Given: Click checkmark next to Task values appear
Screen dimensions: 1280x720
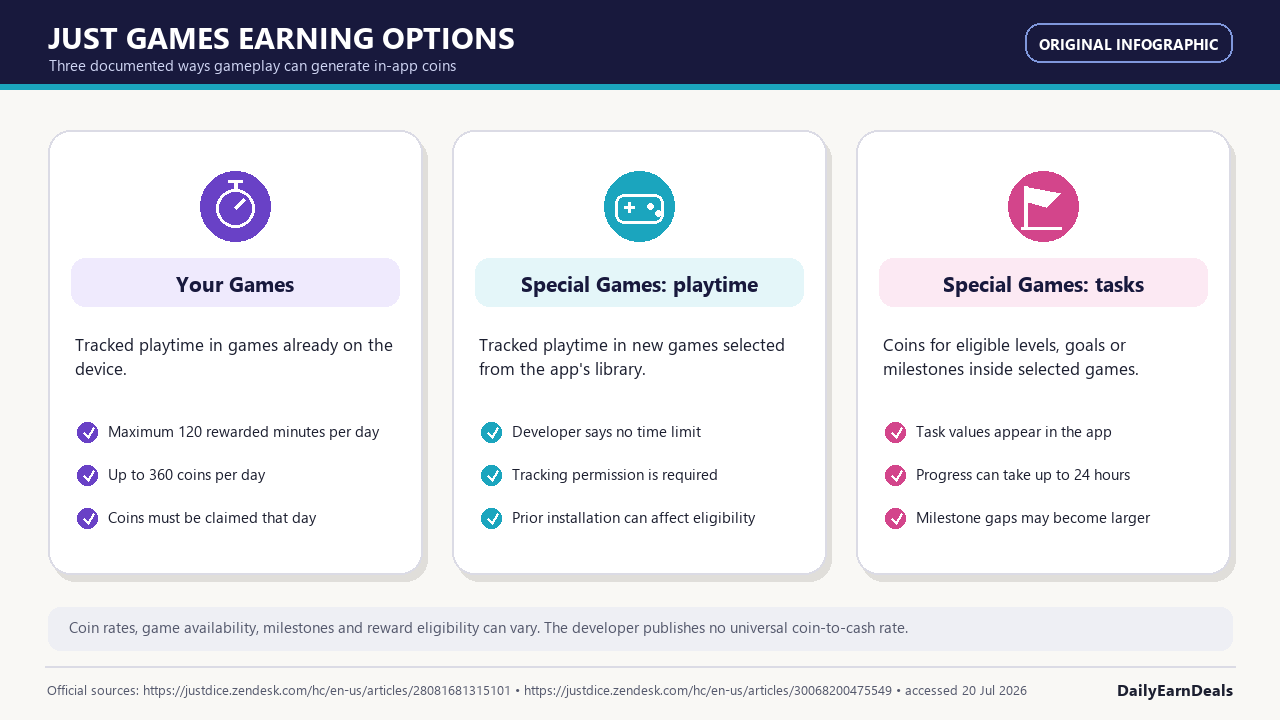Looking at the screenshot, I should pos(895,432).
